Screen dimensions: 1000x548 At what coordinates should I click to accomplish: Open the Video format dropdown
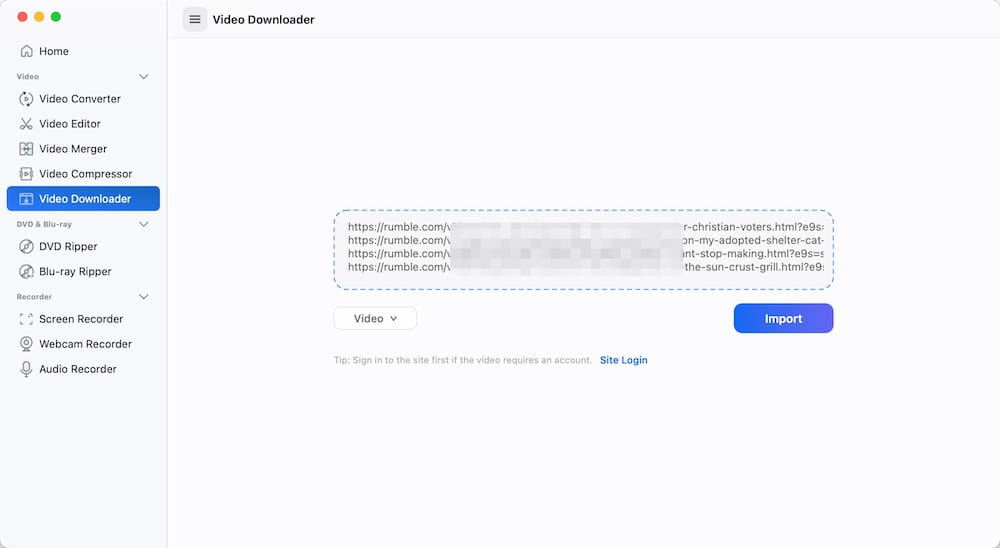point(375,318)
